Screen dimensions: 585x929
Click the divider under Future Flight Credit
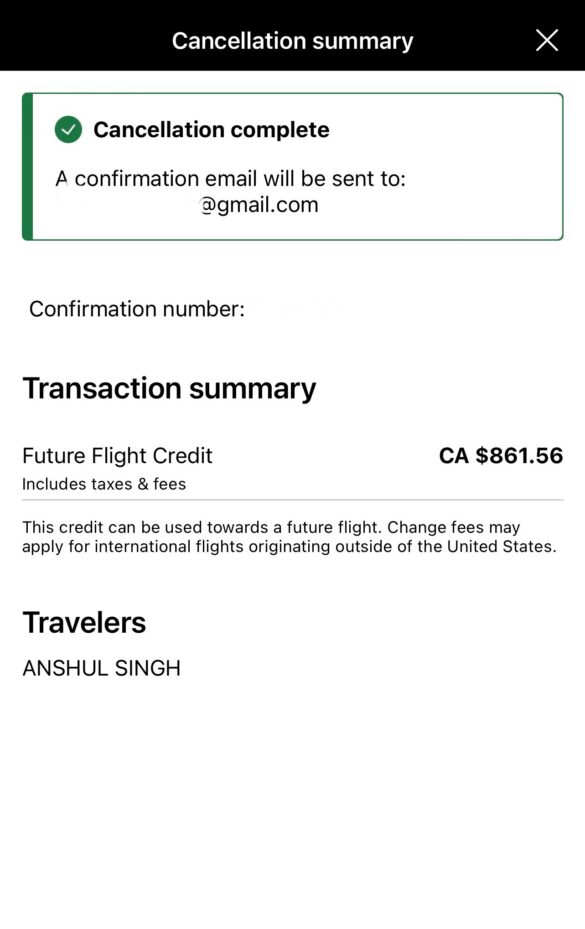[x=292, y=500]
